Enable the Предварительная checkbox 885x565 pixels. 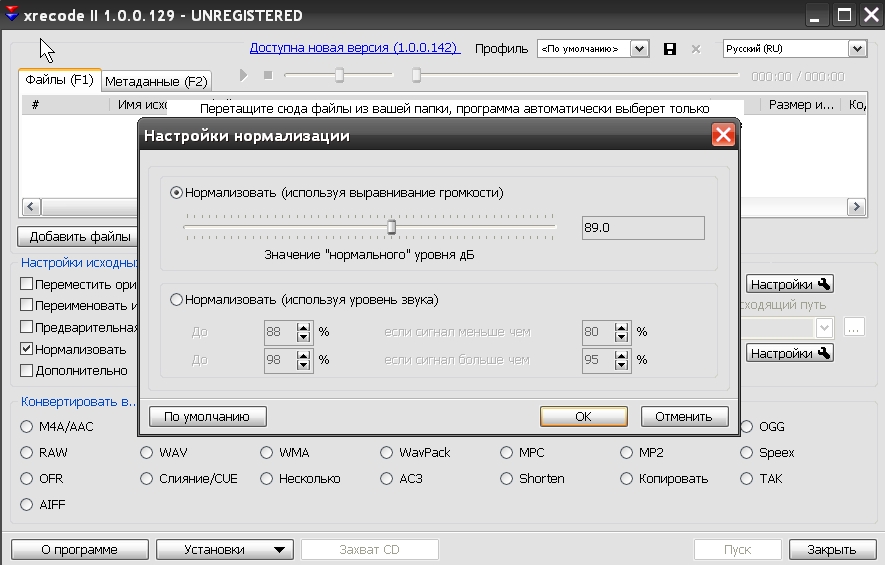(x=26, y=326)
